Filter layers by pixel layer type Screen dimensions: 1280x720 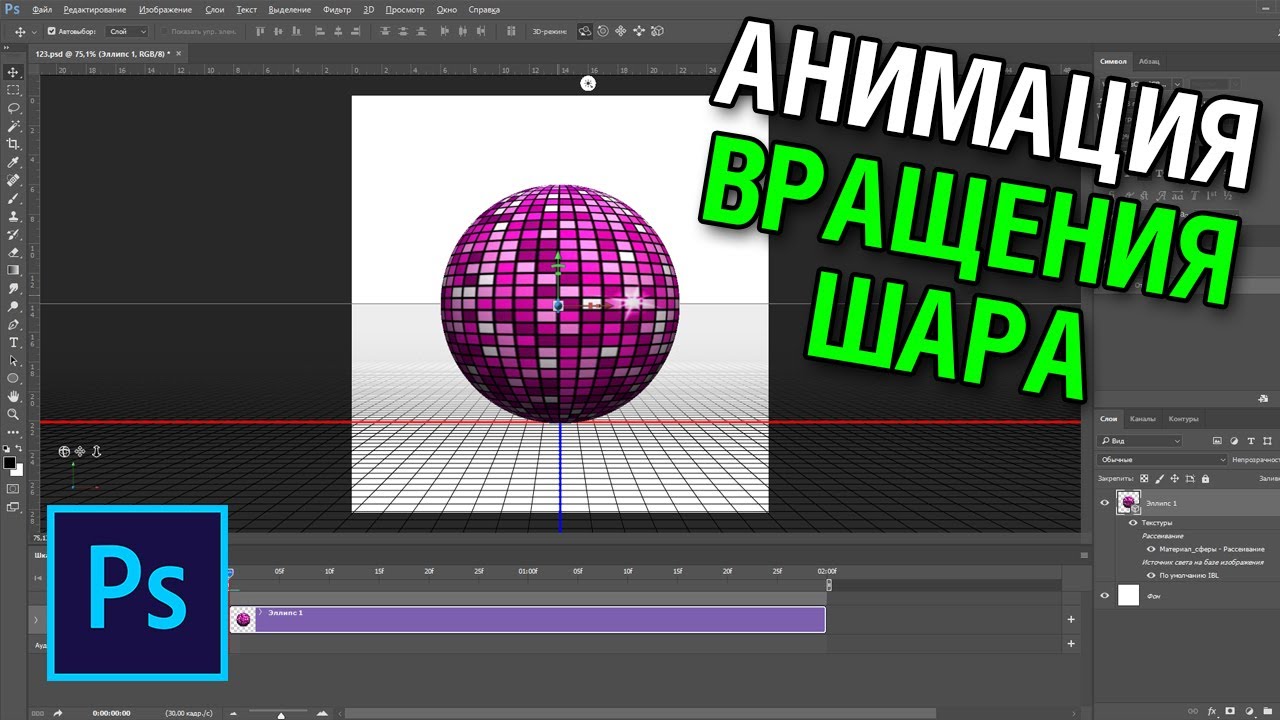point(1217,440)
